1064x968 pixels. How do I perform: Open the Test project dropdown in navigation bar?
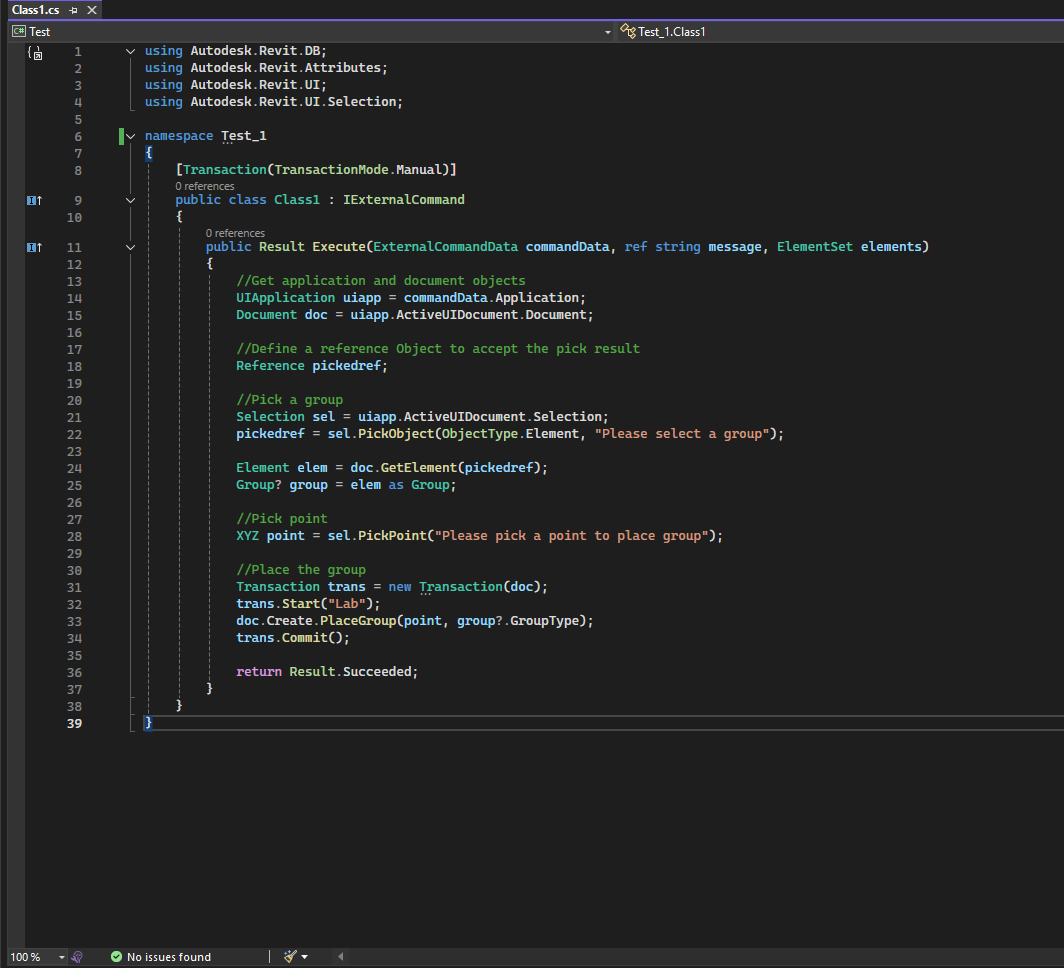(607, 31)
